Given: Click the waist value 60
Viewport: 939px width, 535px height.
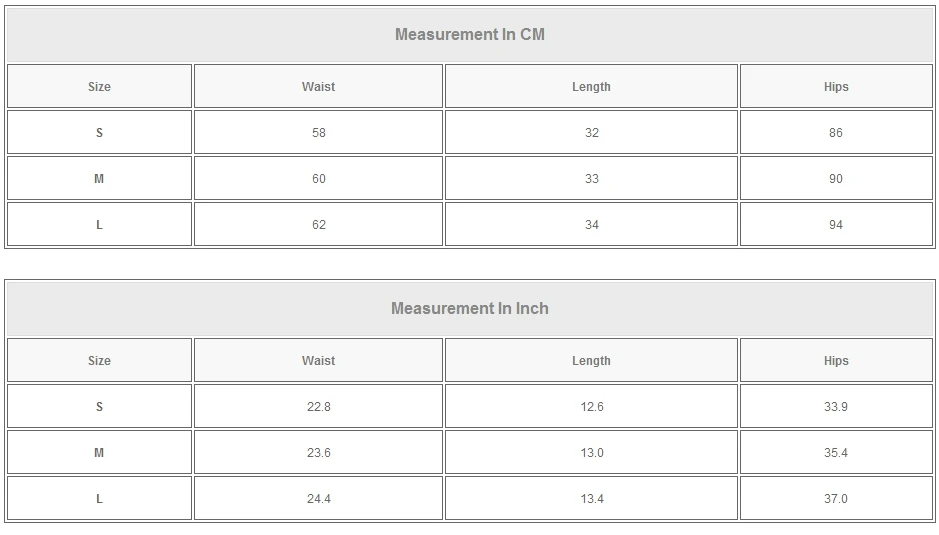Looking at the screenshot, I should (x=318, y=179).
